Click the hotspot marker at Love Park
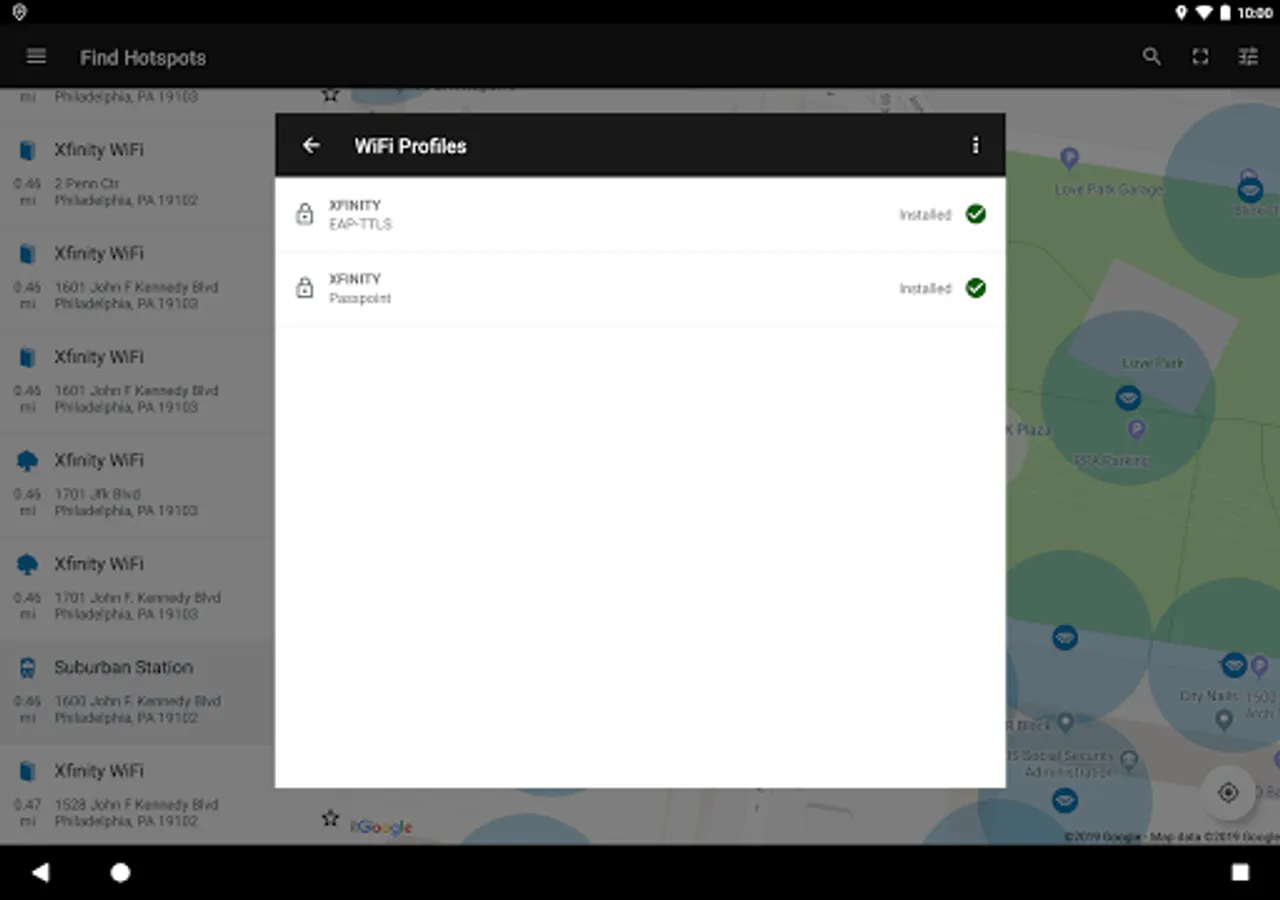The height and width of the screenshot is (900, 1280). [x=1128, y=398]
